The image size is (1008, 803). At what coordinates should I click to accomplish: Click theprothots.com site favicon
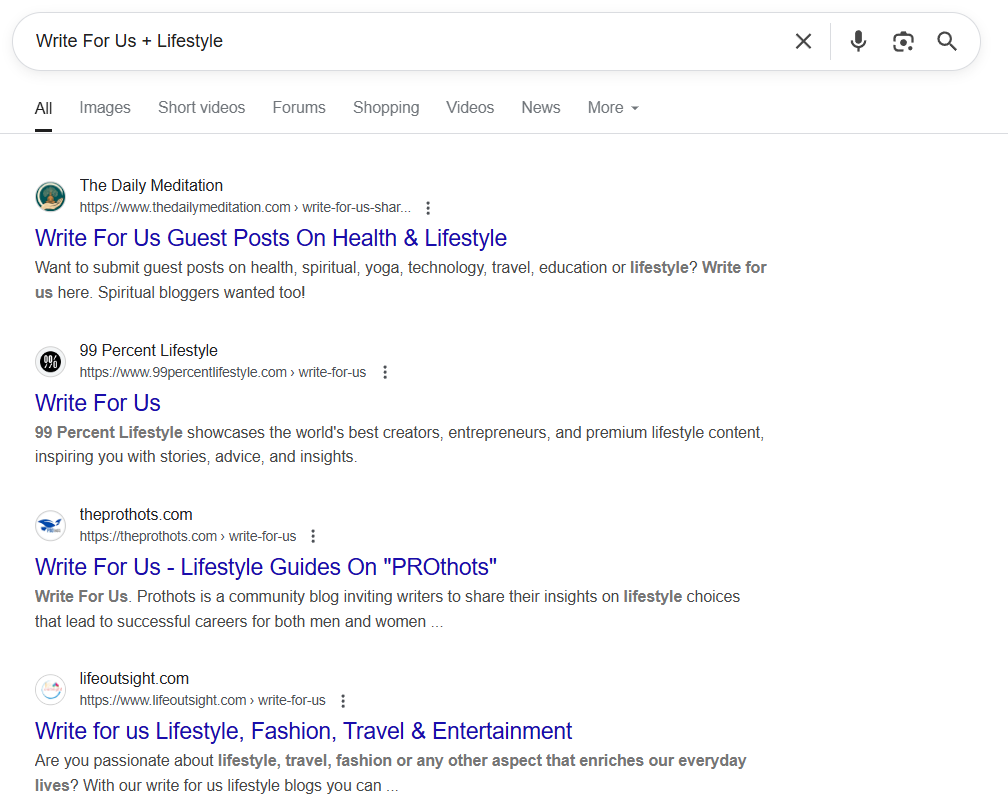point(50,525)
